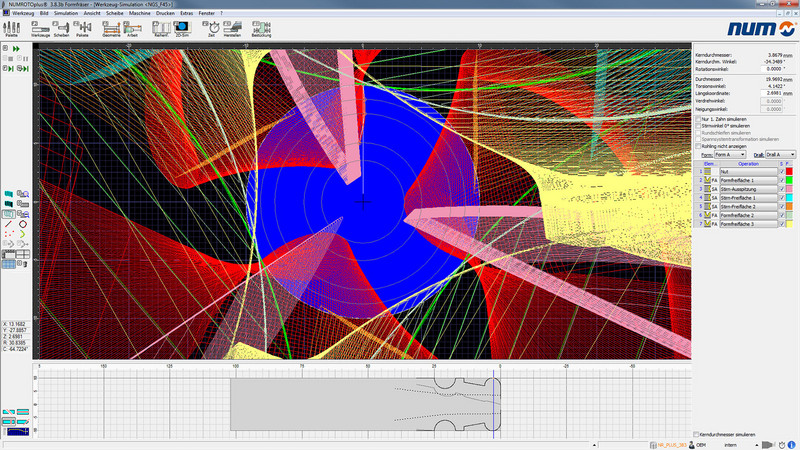Enable 'Nur 1. Zahn simulieren' checkbox
This screenshot has height=450, width=800.
[x=699, y=118]
